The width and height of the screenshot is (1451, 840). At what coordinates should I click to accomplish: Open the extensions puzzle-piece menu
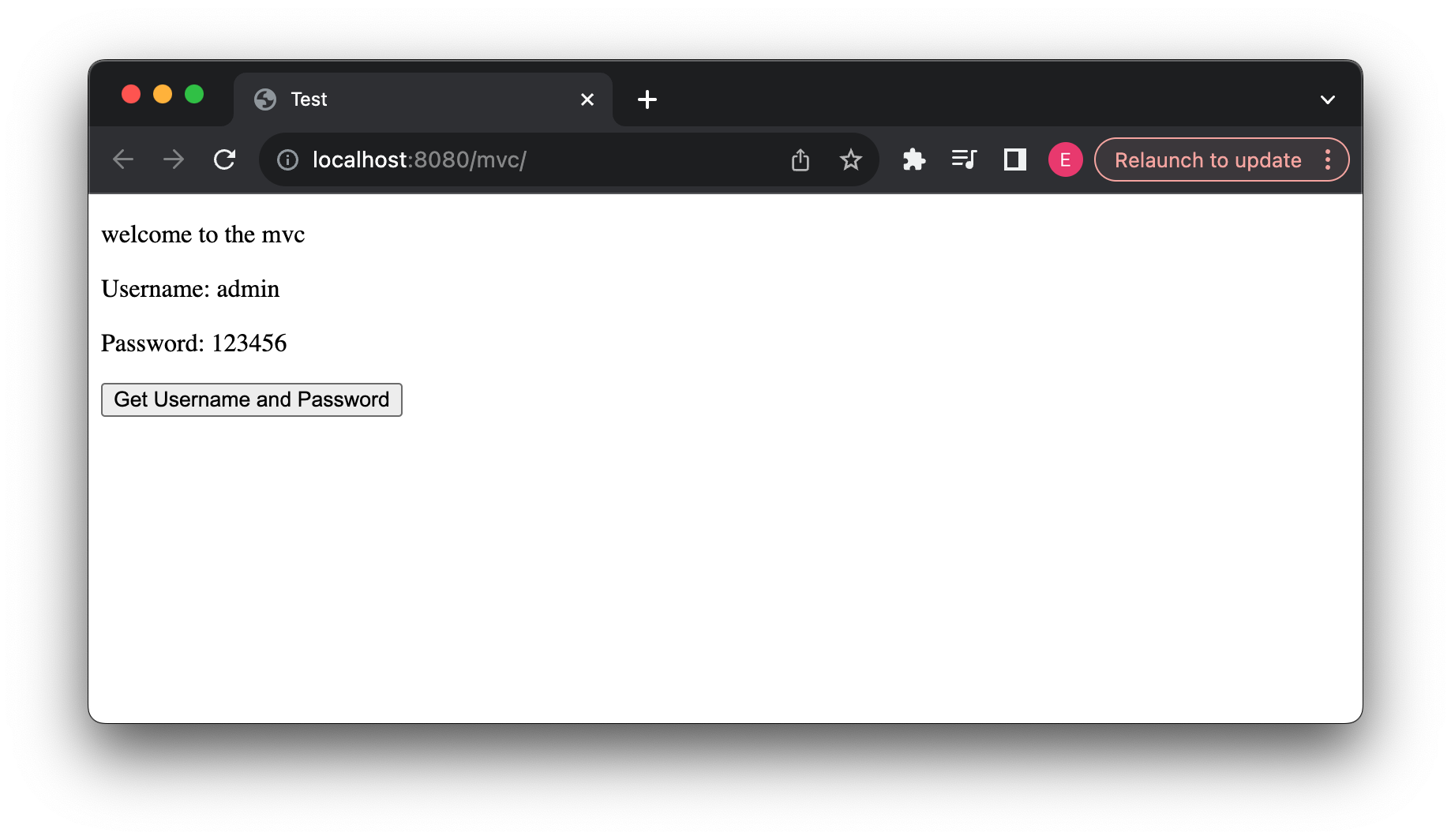pyautogui.click(x=913, y=159)
